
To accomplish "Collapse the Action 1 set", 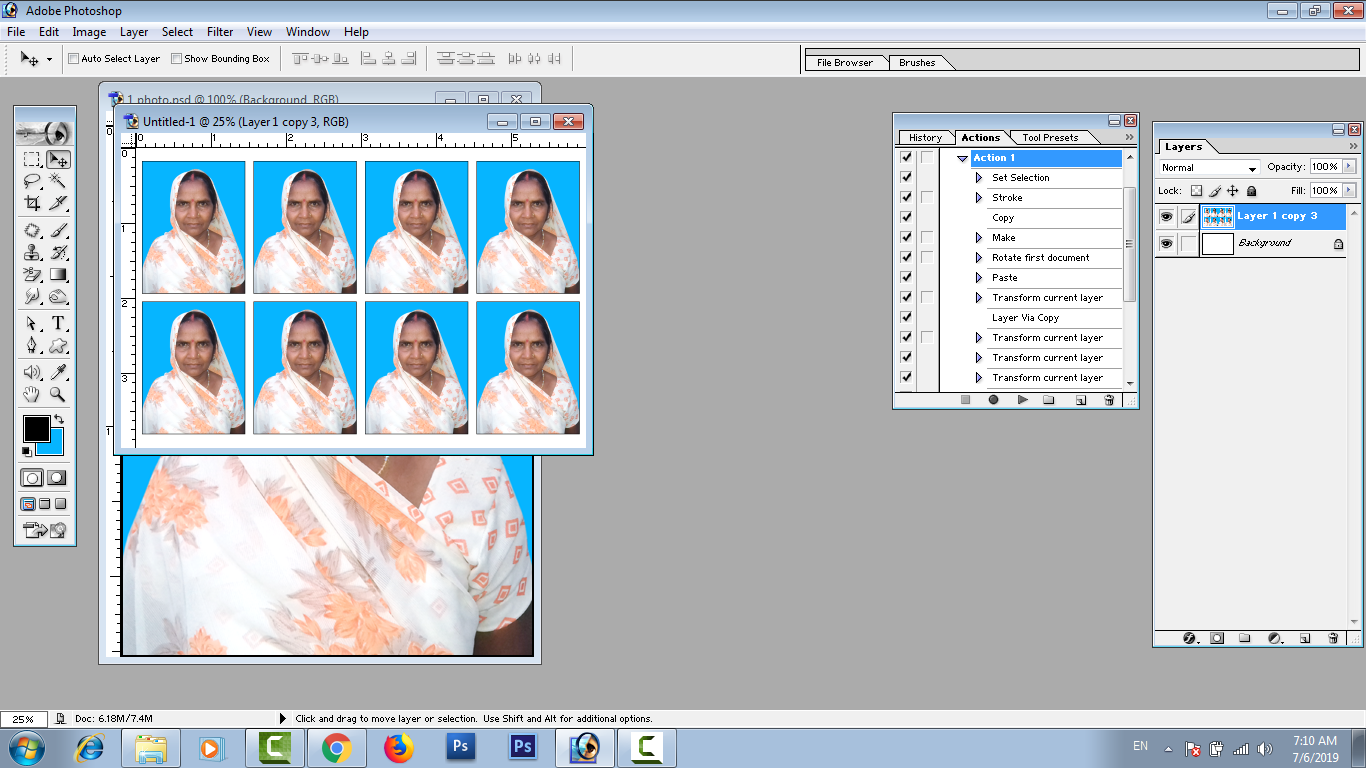I will pos(962,158).
